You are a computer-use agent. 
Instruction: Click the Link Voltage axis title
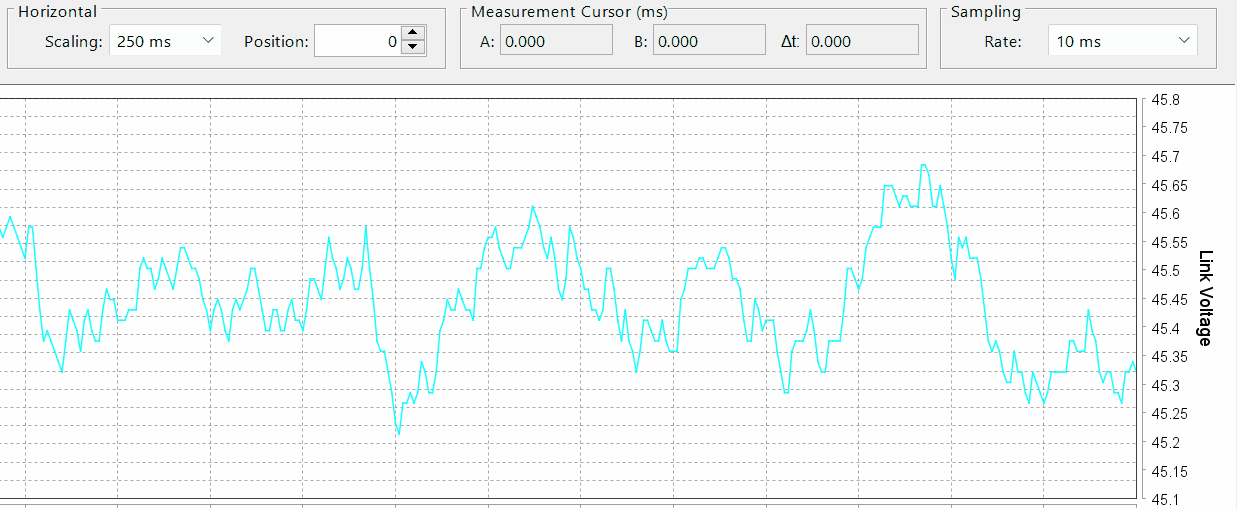pyautogui.click(x=1204, y=298)
